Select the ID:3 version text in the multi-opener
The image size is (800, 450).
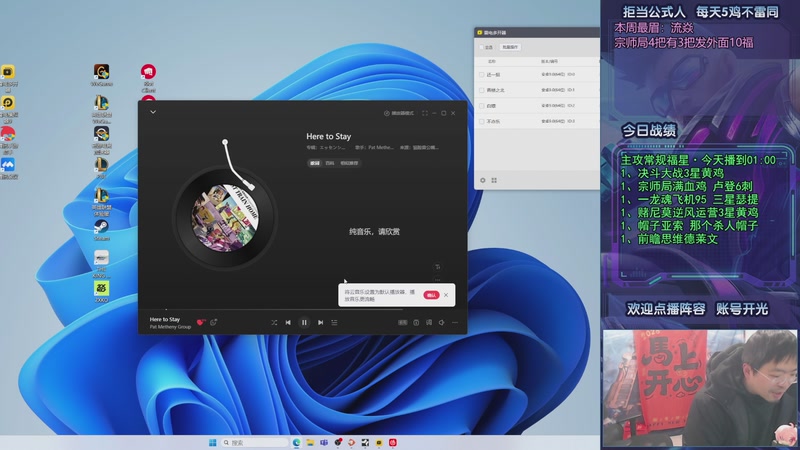(558, 121)
